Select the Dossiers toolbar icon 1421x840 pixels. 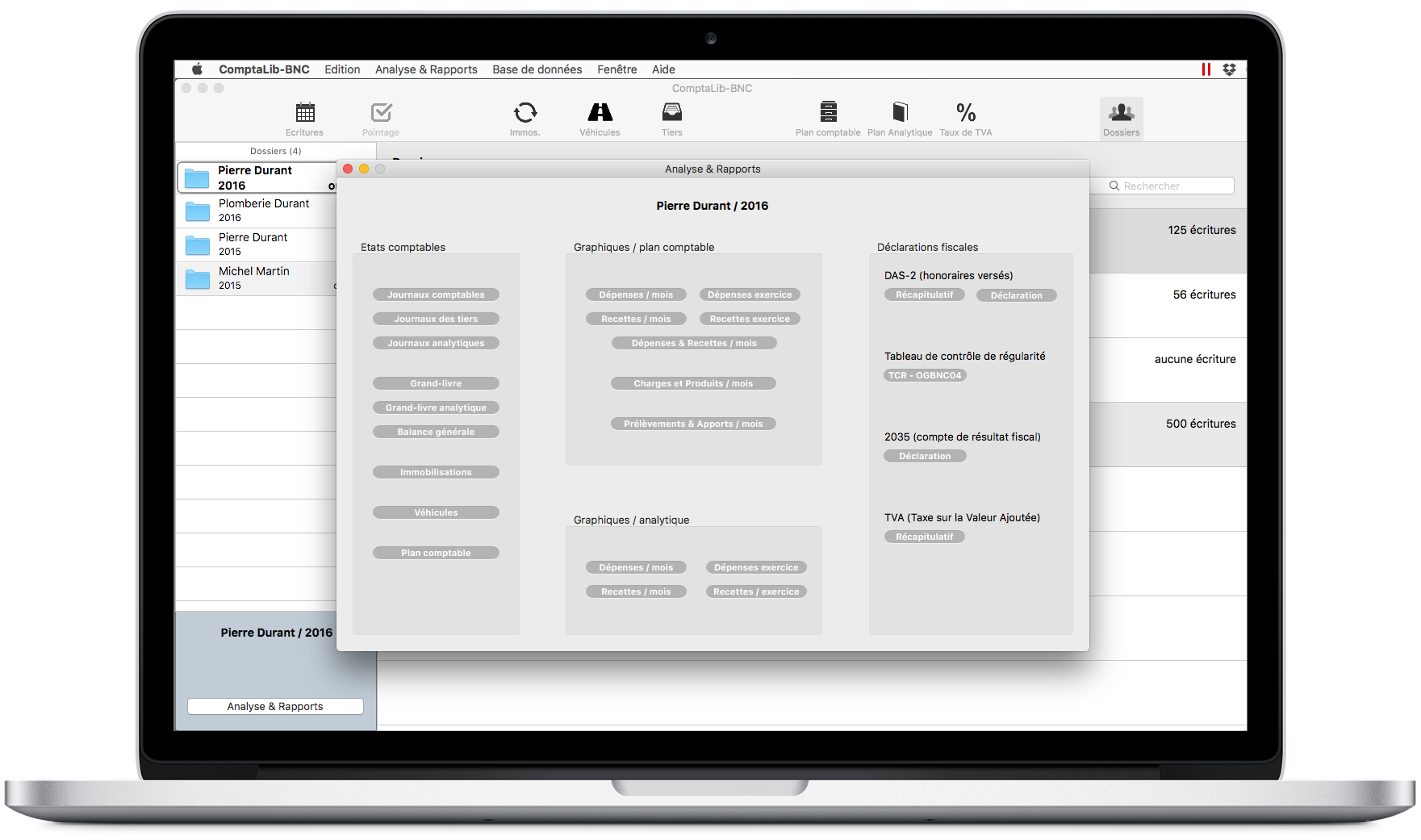pos(1122,119)
